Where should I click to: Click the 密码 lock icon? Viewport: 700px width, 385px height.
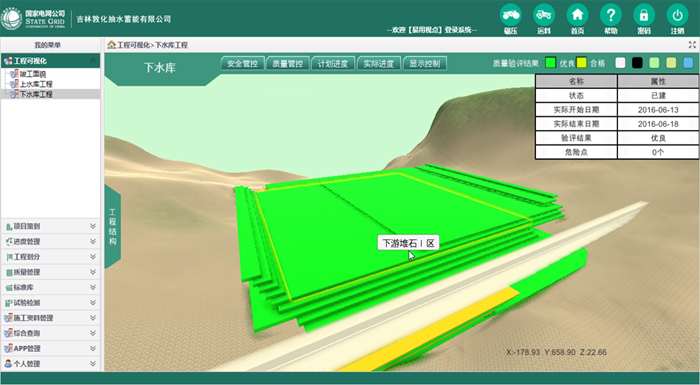[644, 15]
